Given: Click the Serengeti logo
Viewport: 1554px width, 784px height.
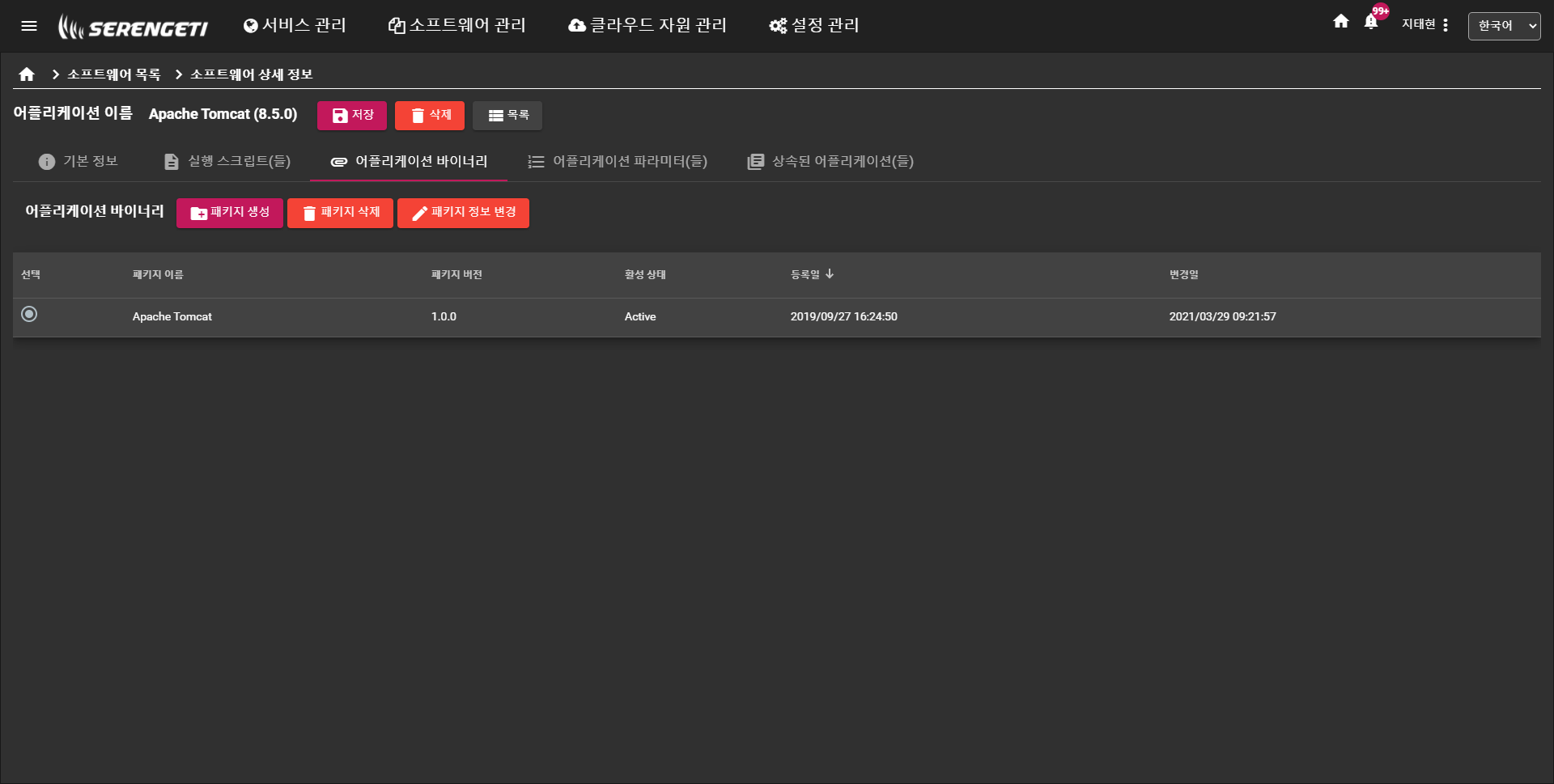Looking at the screenshot, I should click(133, 27).
